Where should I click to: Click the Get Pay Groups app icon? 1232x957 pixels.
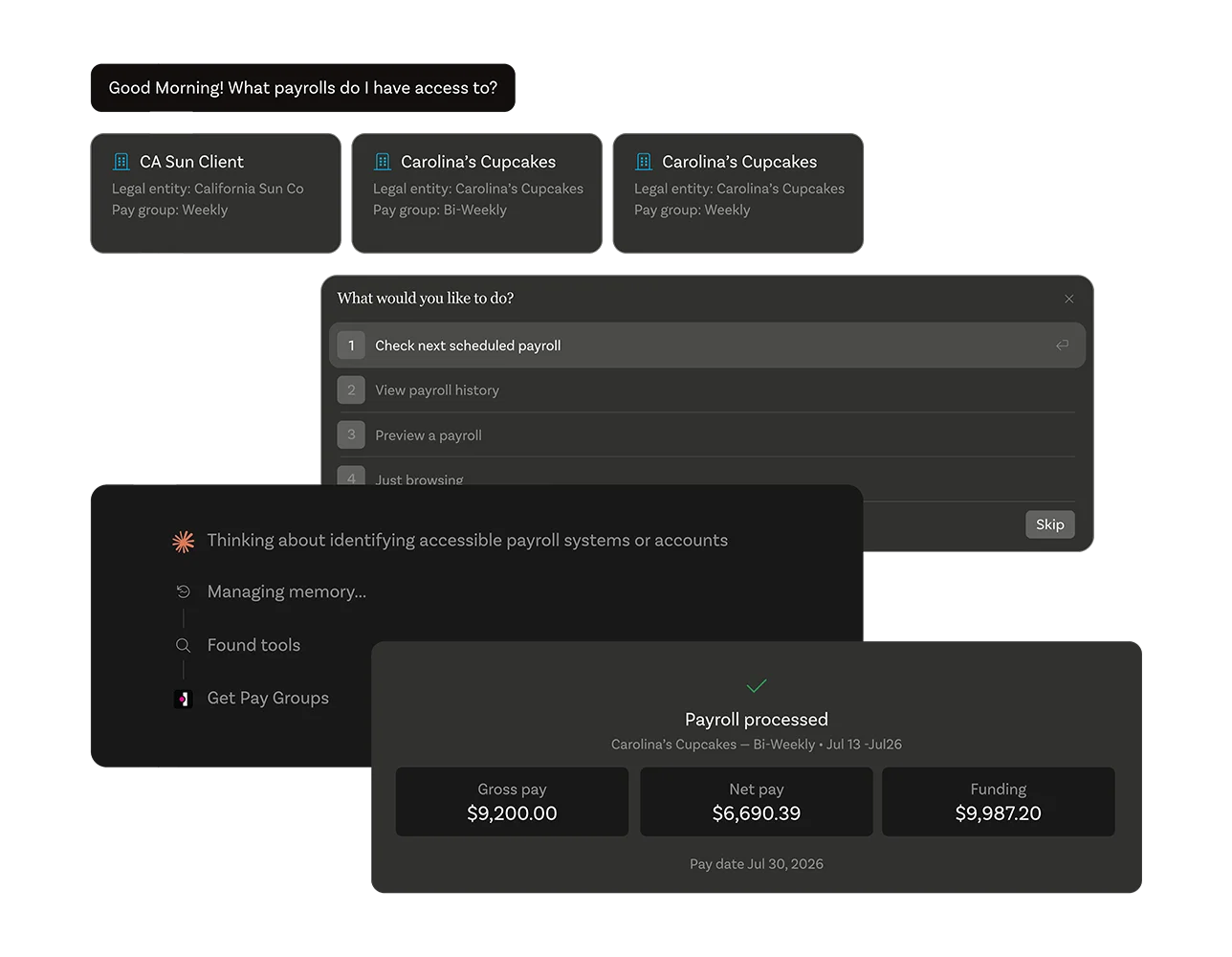(x=184, y=700)
